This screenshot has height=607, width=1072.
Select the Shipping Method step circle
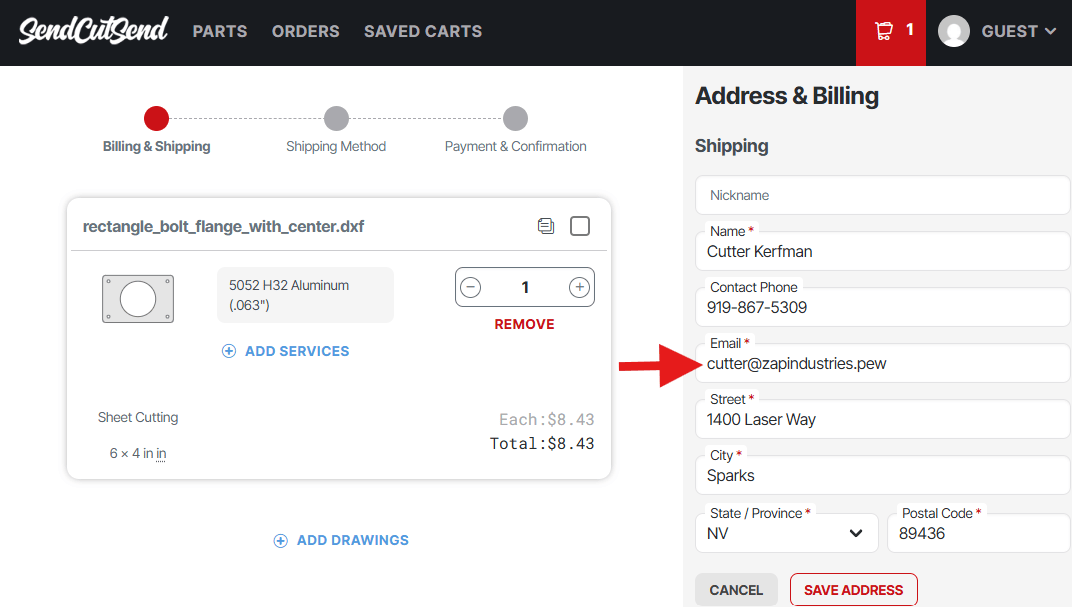[x=336, y=119]
